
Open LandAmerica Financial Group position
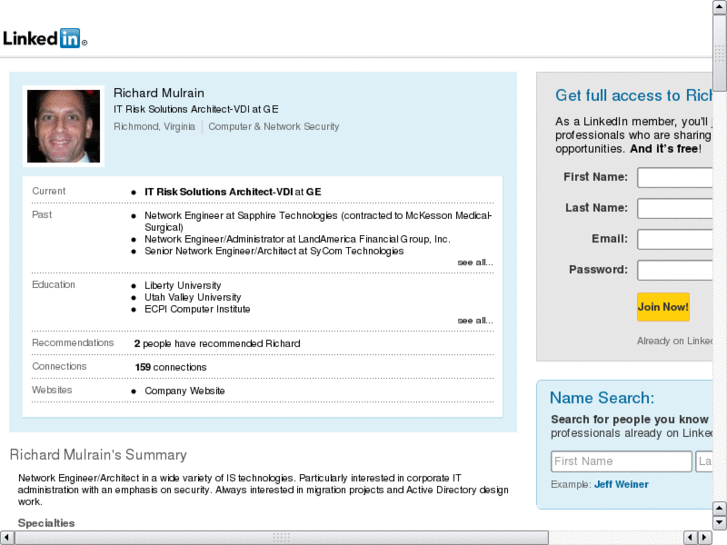[297, 239]
